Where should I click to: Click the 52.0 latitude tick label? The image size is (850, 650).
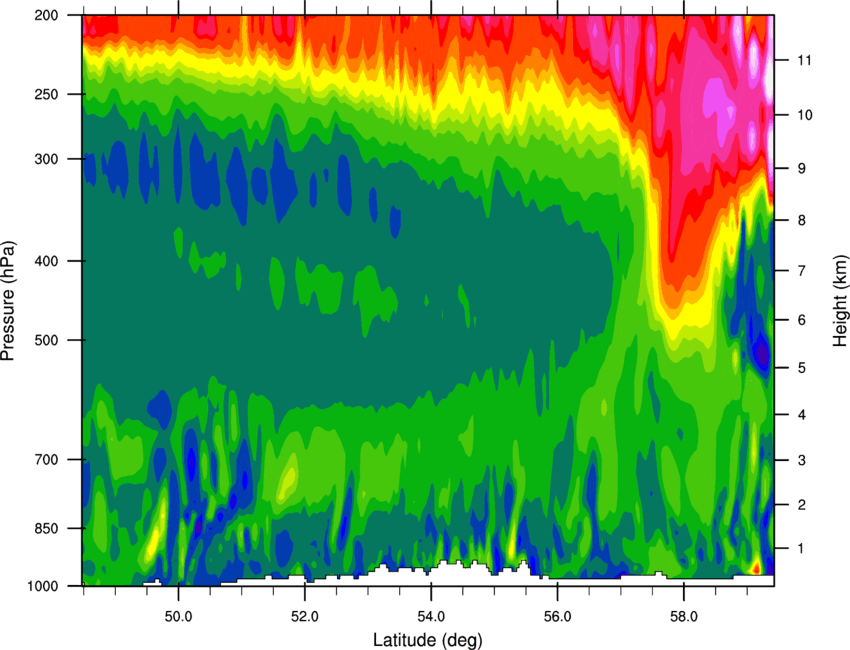305,616
